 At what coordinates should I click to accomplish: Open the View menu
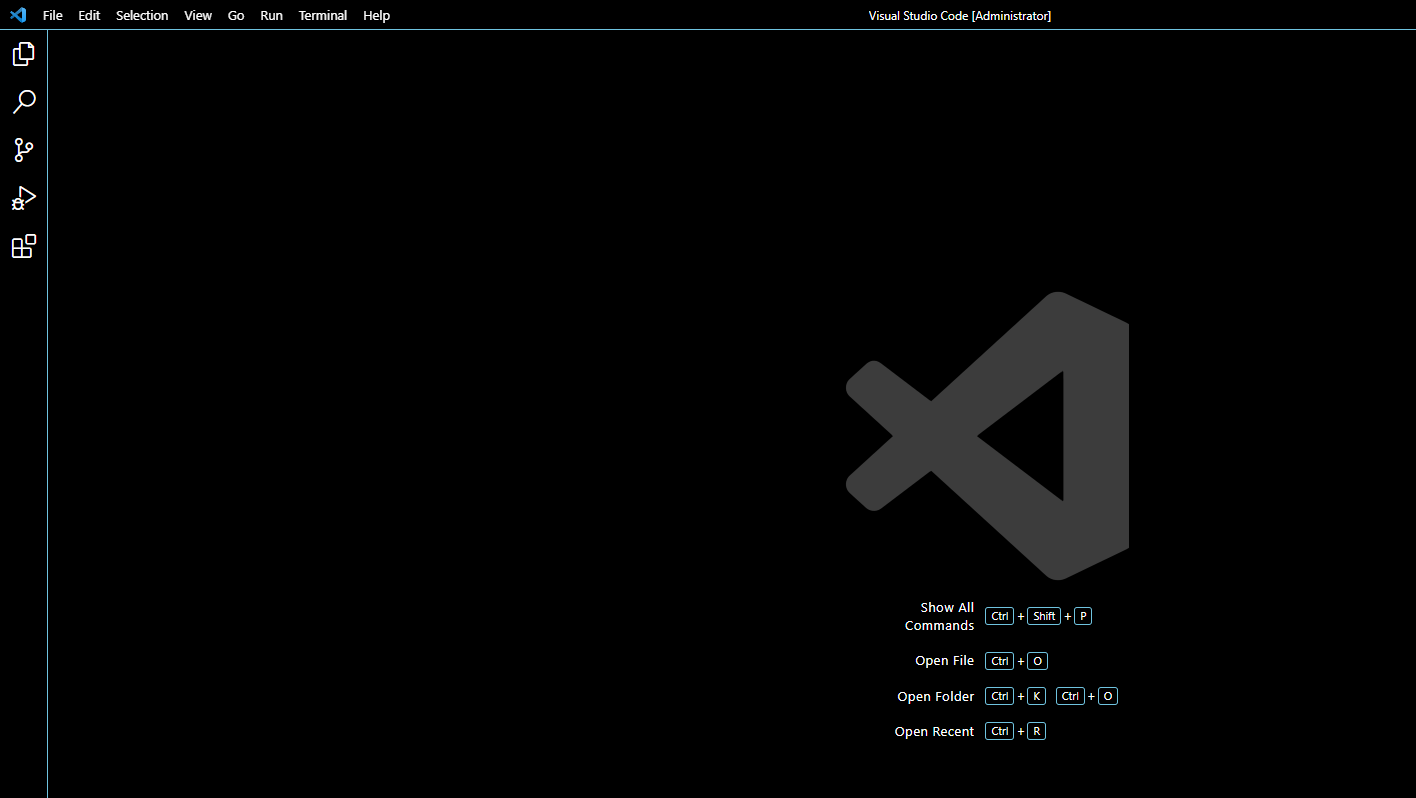(198, 15)
